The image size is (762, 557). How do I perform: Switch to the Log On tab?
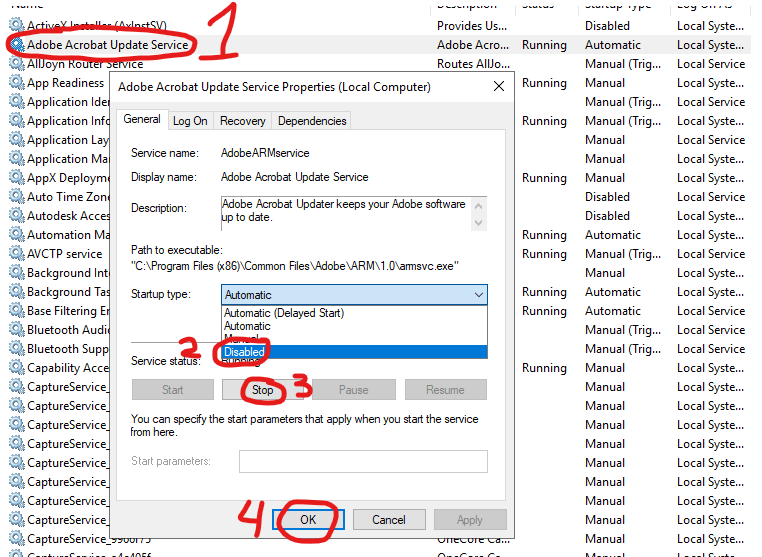[x=190, y=121]
